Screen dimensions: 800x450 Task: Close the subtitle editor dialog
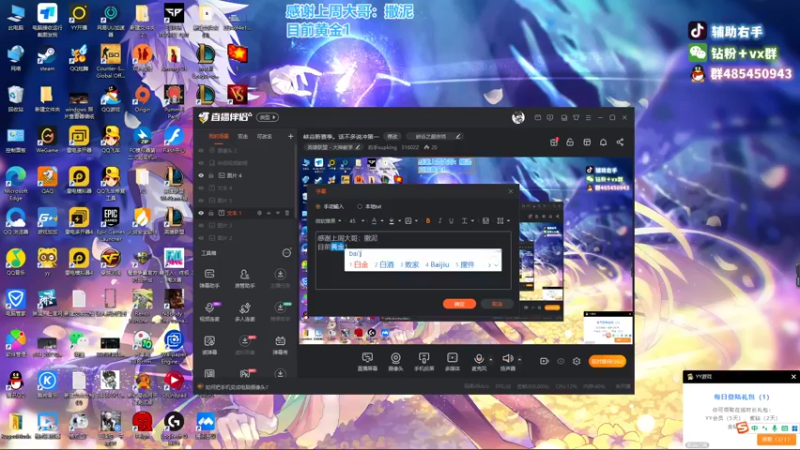[x=511, y=191]
